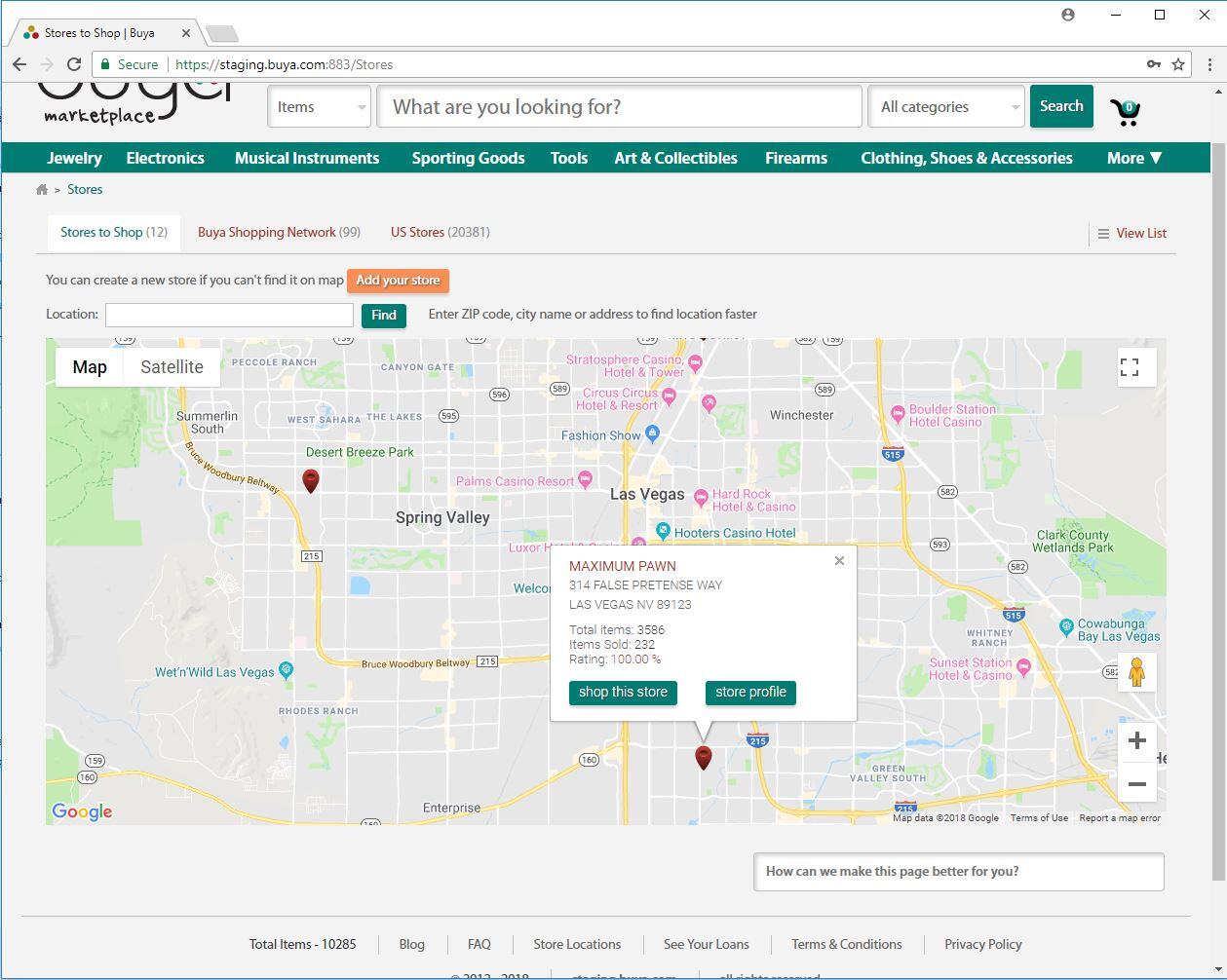Focus the 'What are you looking for?' search box

tap(620, 107)
